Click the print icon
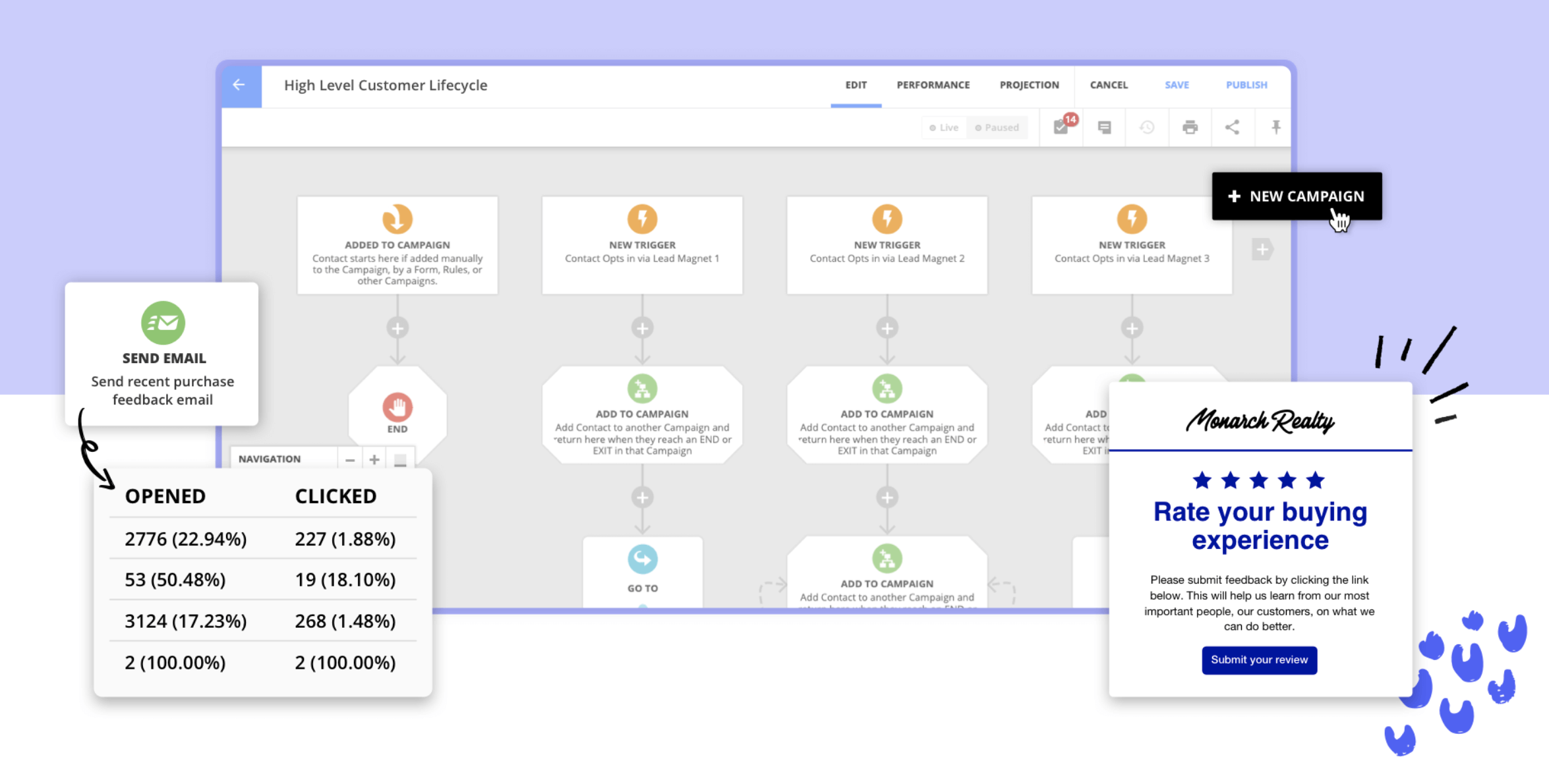This screenshot has height=784, width=1549. (x=1190, y=127)
